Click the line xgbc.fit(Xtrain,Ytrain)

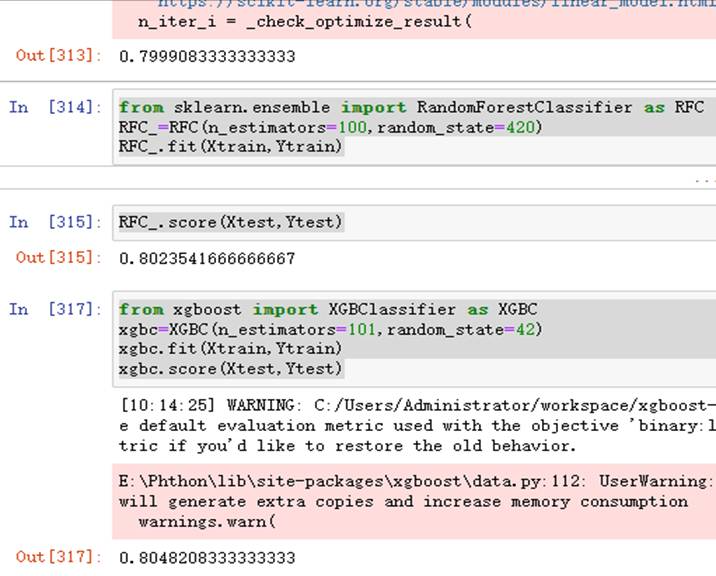click(231, 349)
